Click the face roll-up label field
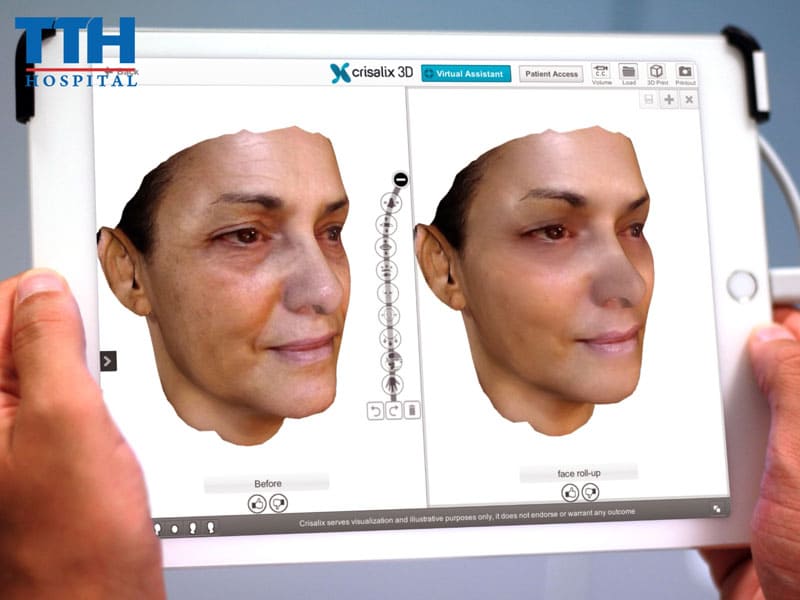The width and height of the screenshot is (800, 600). (579, 473)
